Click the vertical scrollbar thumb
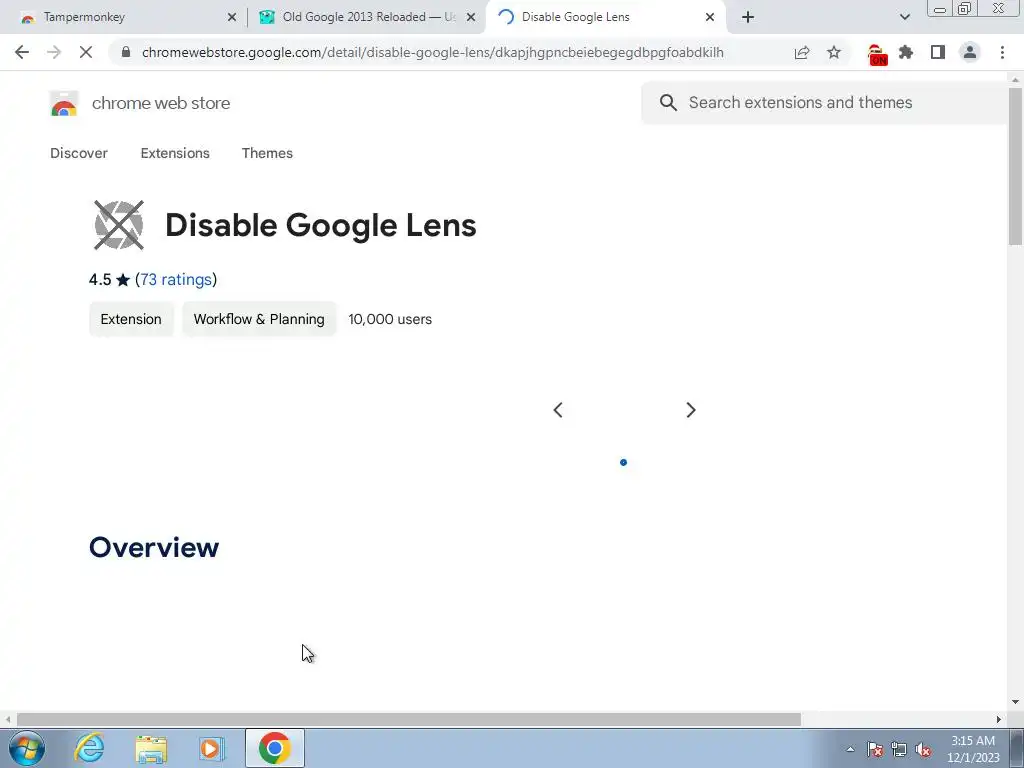Screen dimensions: 1024x768 pos(1016,166)
